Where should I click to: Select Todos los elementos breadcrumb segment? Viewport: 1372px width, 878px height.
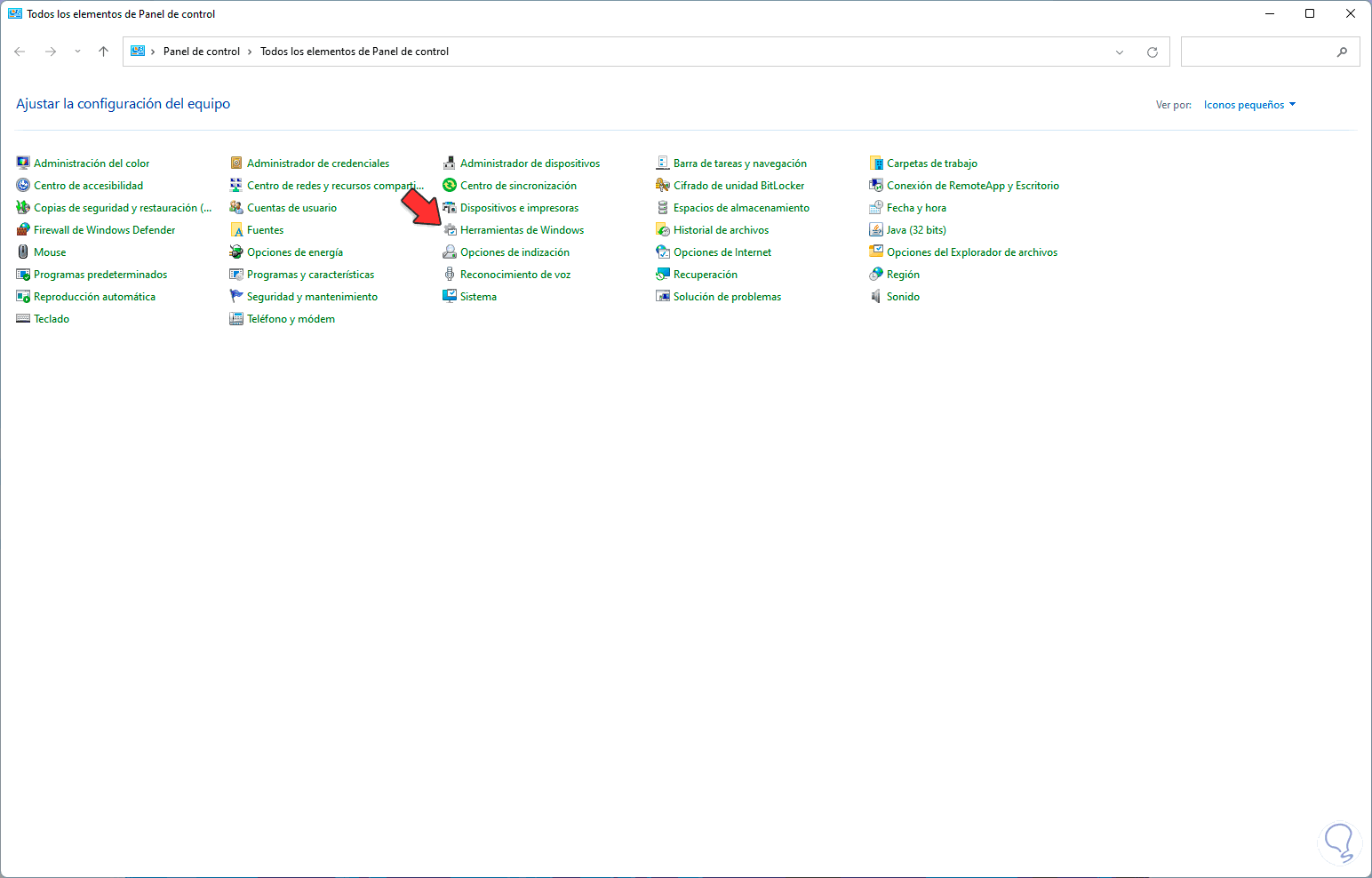[x=355, y=52]
